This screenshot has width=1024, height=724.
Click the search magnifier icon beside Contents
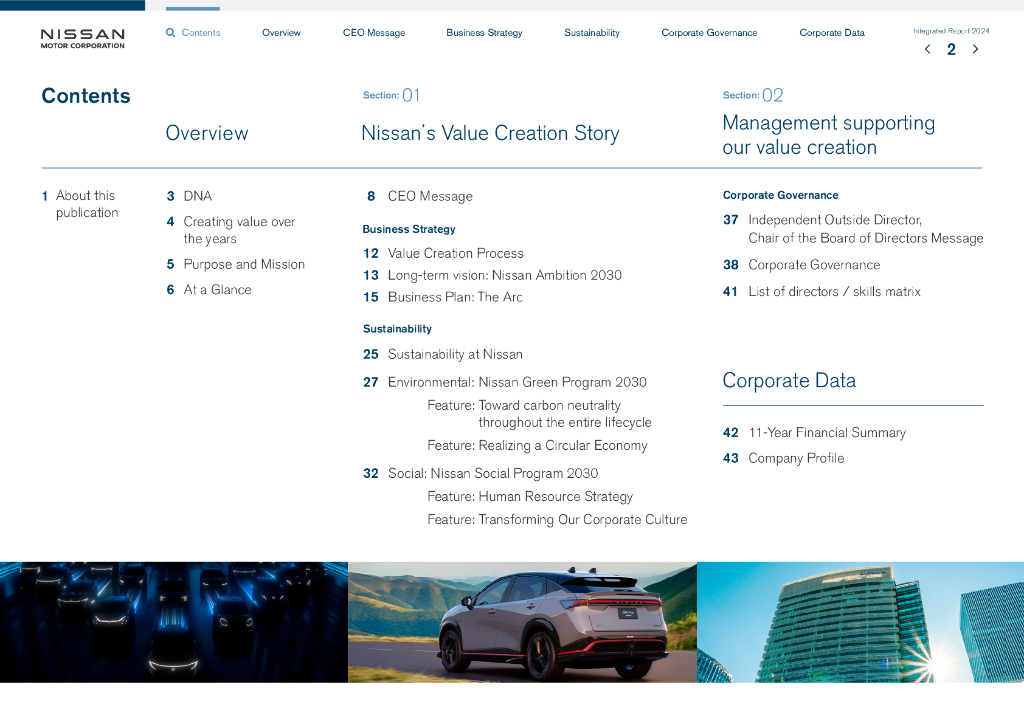coord(170,33)
